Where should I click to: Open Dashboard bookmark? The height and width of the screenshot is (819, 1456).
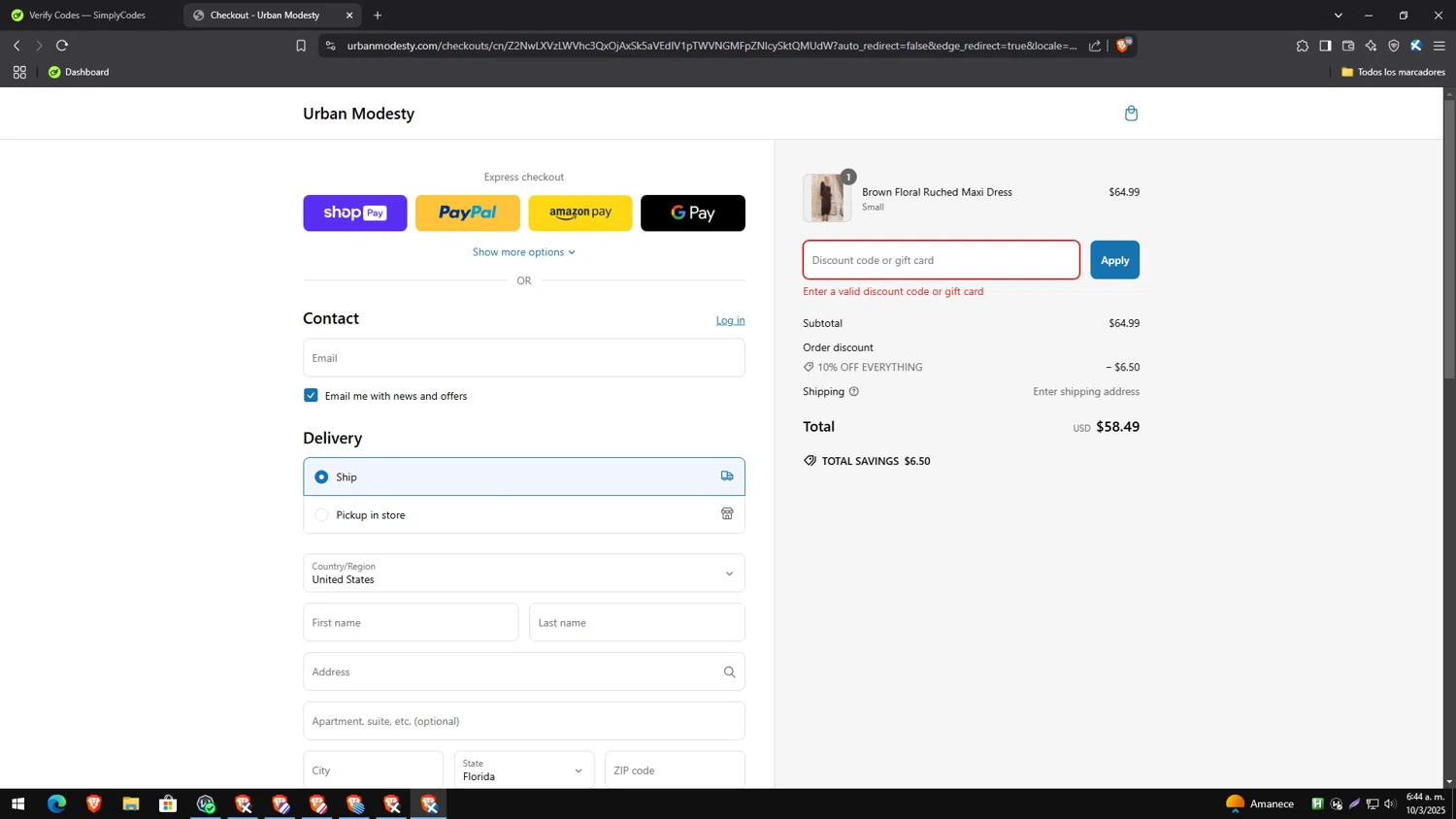point(79,72)
